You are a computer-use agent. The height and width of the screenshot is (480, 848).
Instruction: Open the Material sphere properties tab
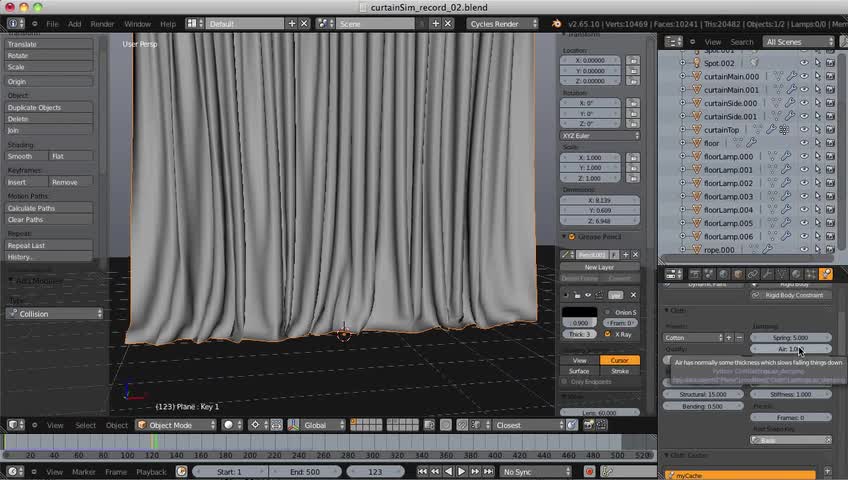[x=796, y=274]
